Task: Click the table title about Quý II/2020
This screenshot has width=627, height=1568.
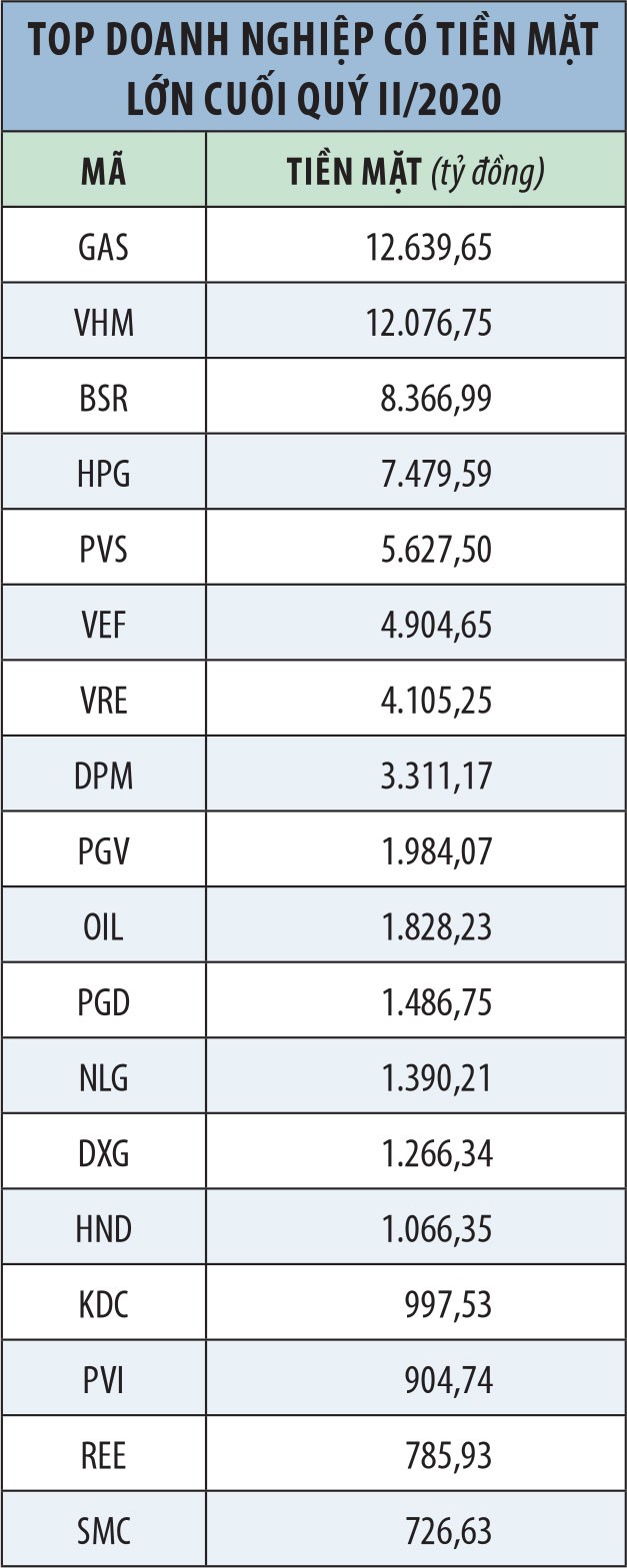Action: point(313,68)
